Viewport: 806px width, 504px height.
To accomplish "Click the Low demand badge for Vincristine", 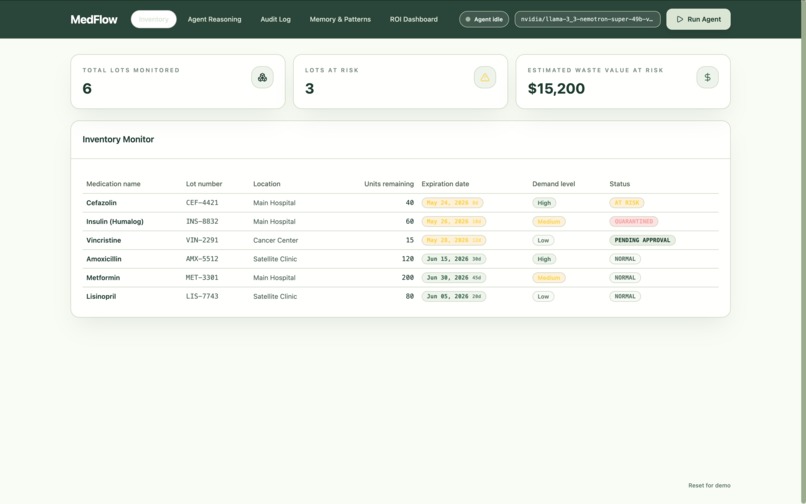I will coord(543,240).
